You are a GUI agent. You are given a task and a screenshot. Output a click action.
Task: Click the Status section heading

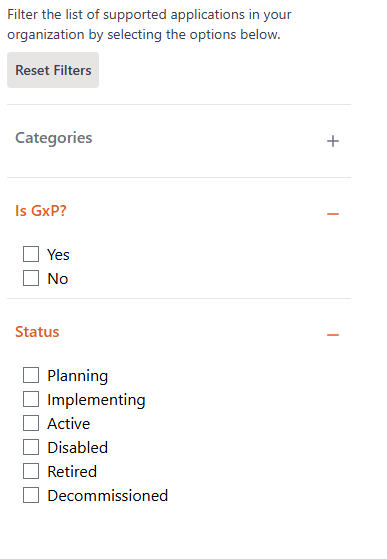coord(37,332)
